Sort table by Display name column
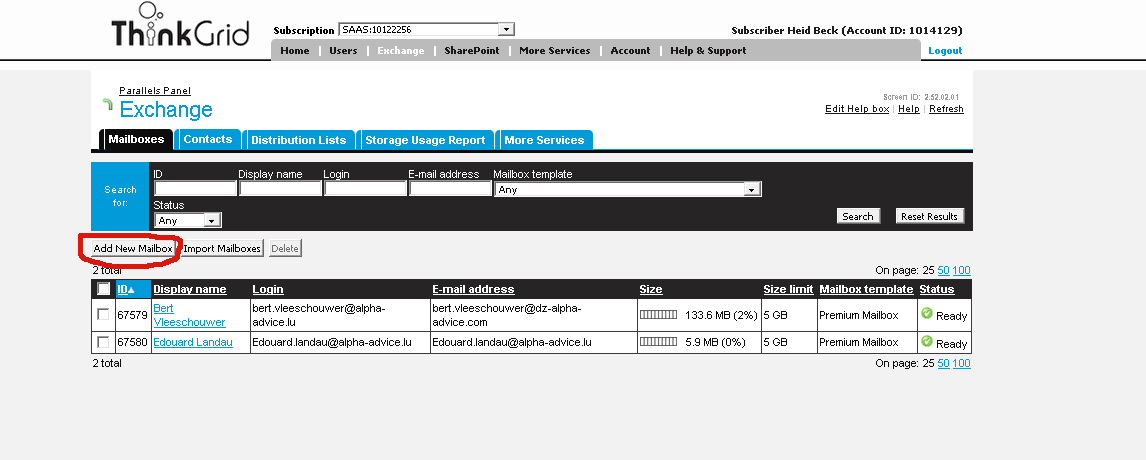The image size is (1146, 460). point(190,289)
